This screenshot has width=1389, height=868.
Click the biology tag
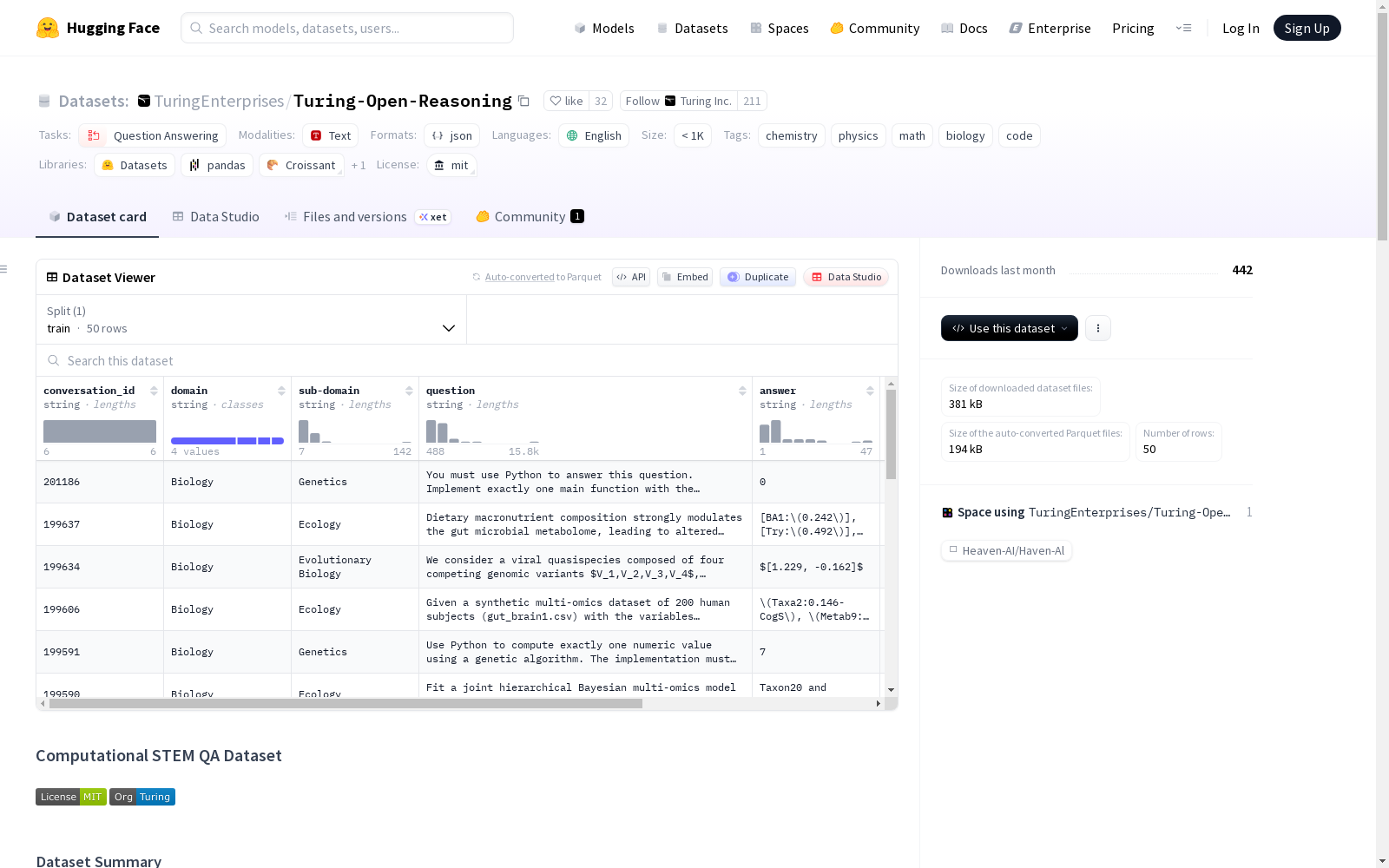pyautogui.click(x=965, y=135)
